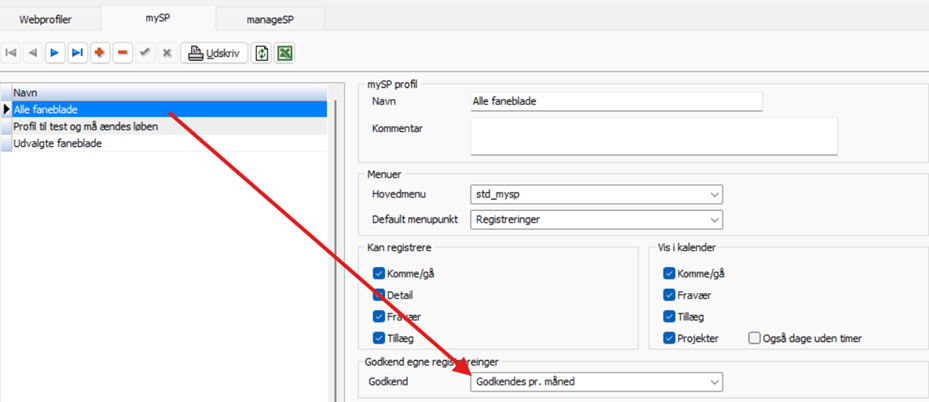Go to the next record arrow
Image resolution: width=929 pixels, height=402 pixels.
55,53
